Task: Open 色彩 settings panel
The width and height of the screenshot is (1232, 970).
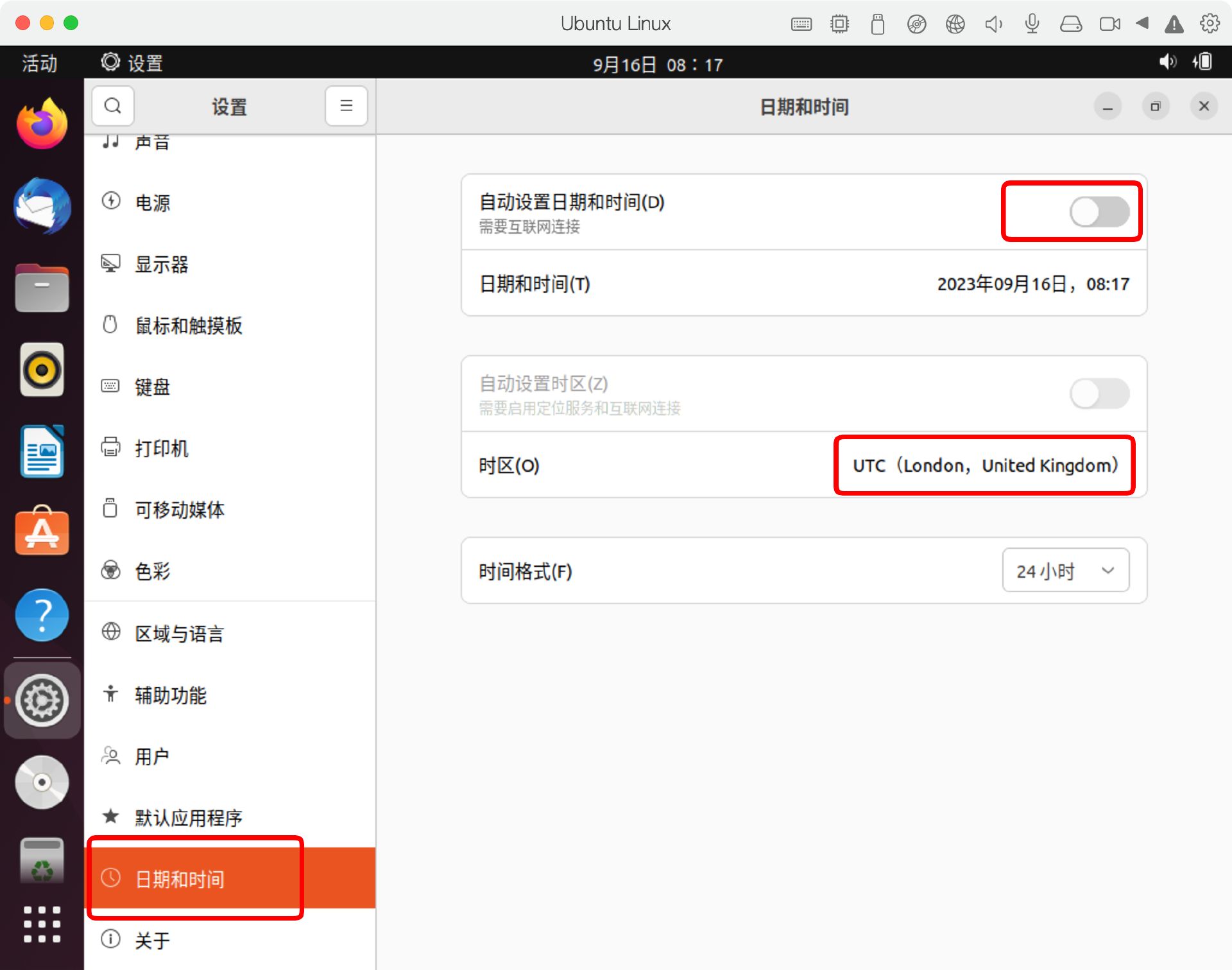Action: coord(230,571)
